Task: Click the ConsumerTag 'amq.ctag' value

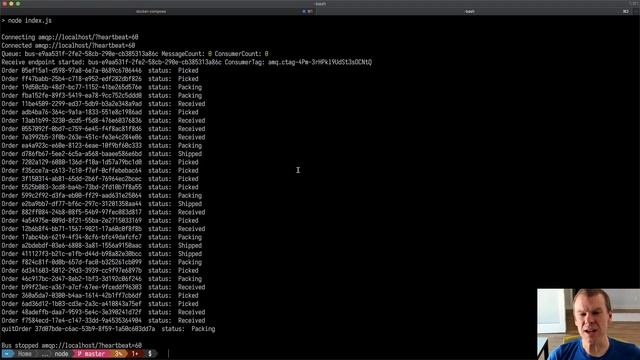Action: pos(320,62)
